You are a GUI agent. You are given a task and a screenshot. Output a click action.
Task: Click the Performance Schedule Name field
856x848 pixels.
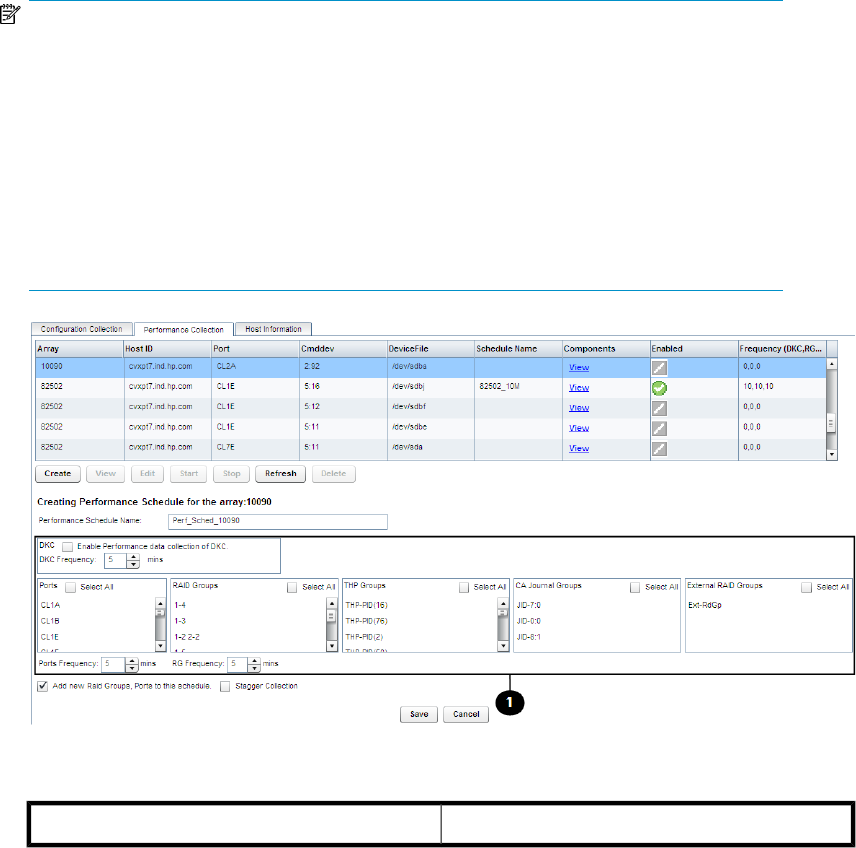269,521
